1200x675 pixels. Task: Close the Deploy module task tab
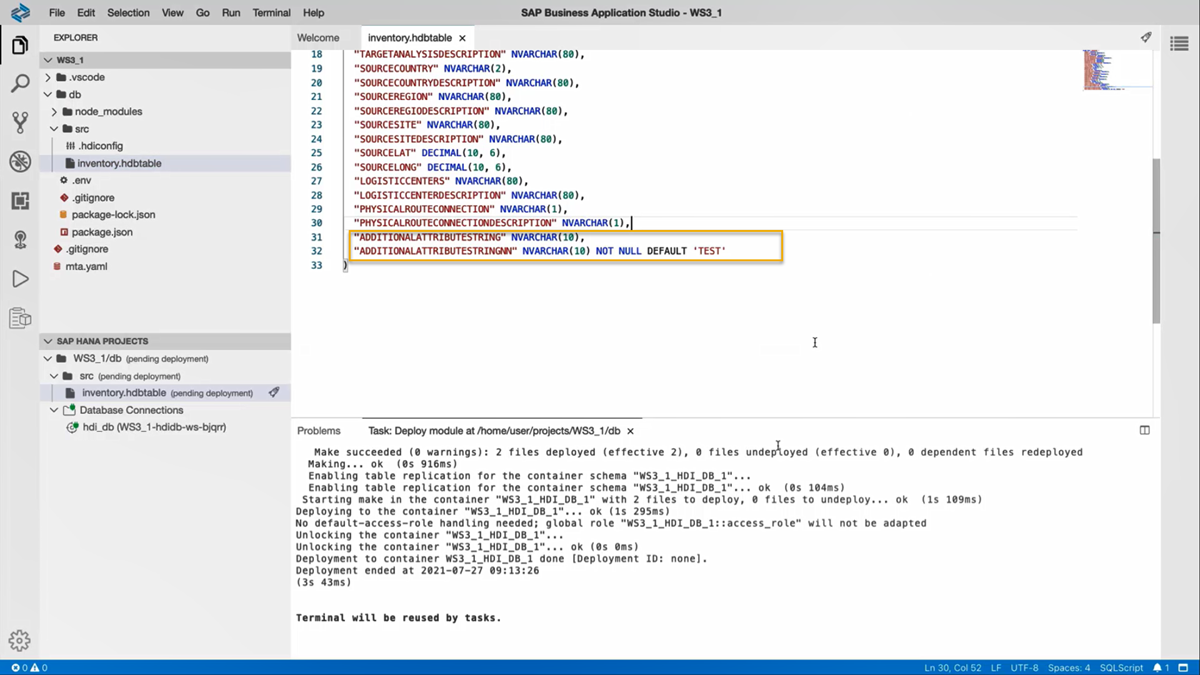pos(630,431)
